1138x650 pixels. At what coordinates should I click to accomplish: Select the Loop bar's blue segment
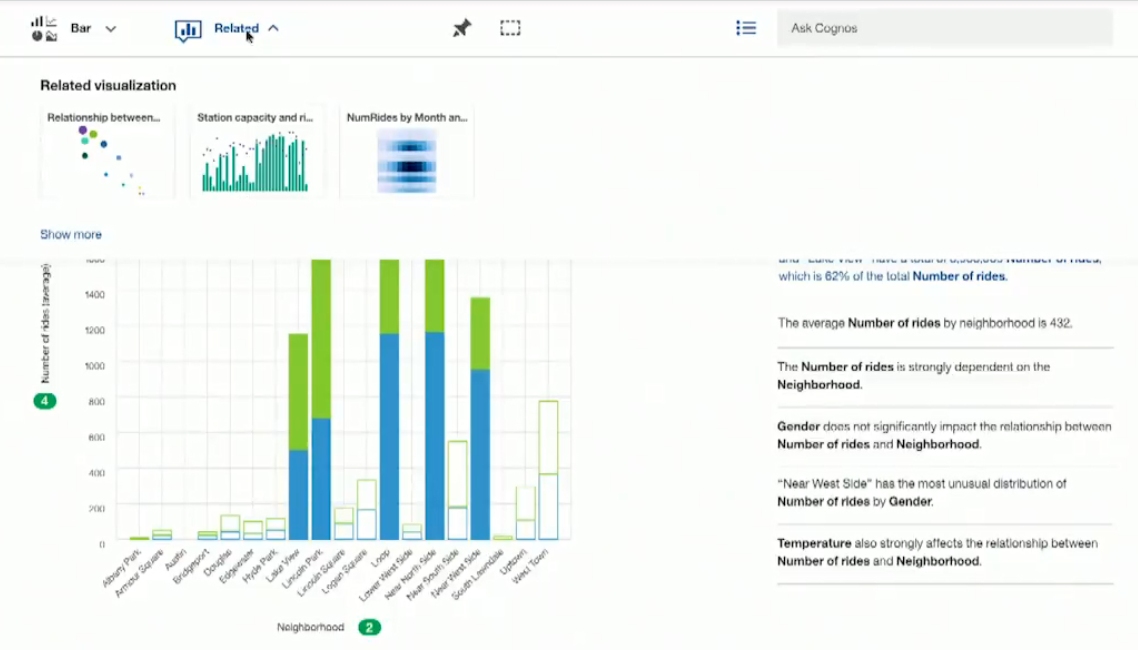coord(389,437)
